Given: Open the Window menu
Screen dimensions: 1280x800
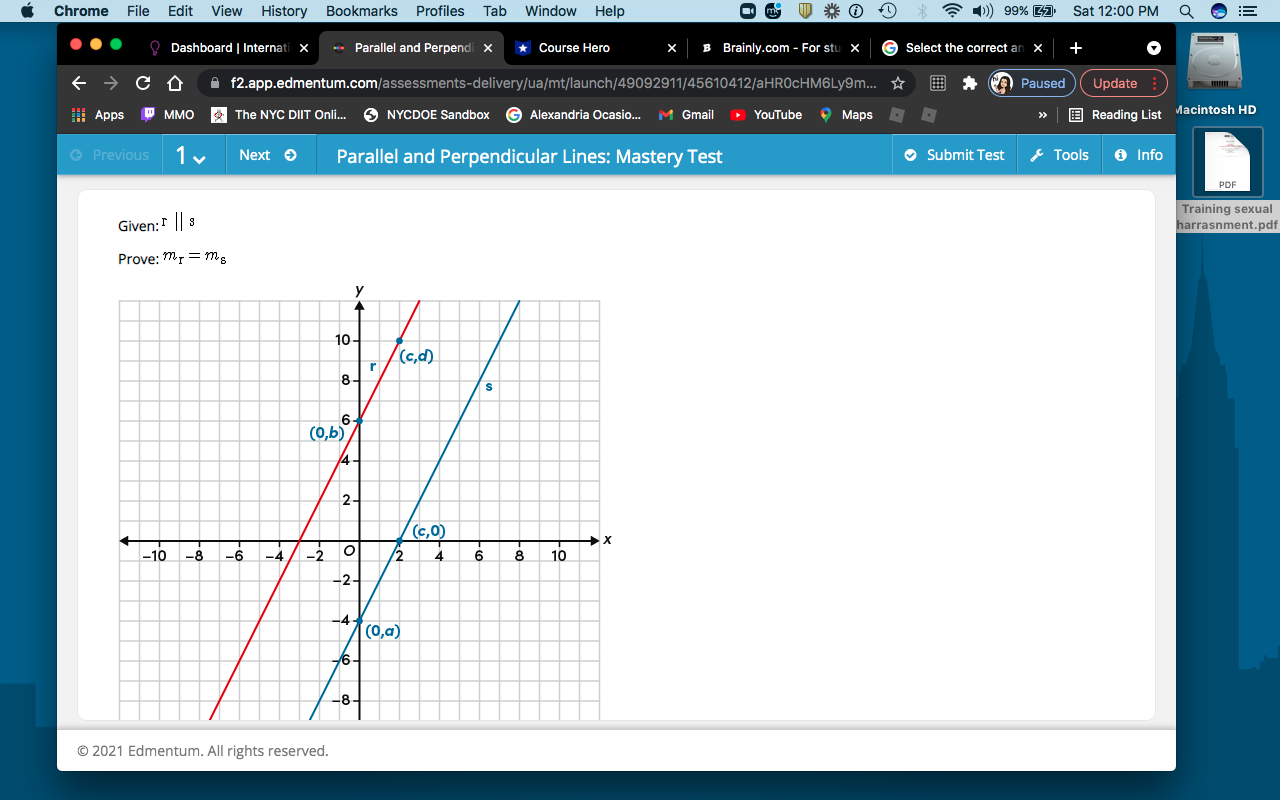Looking at the screenshot, I should [x=551, y=11].
